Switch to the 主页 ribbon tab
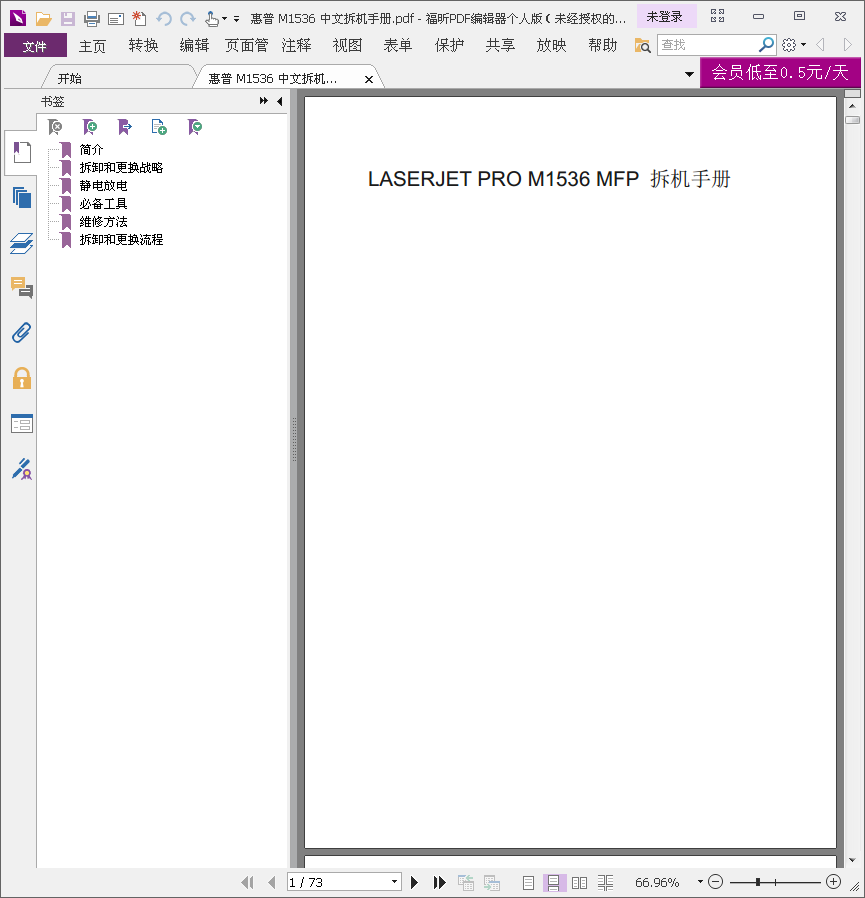The image size is (865, 898). [92, 46]
